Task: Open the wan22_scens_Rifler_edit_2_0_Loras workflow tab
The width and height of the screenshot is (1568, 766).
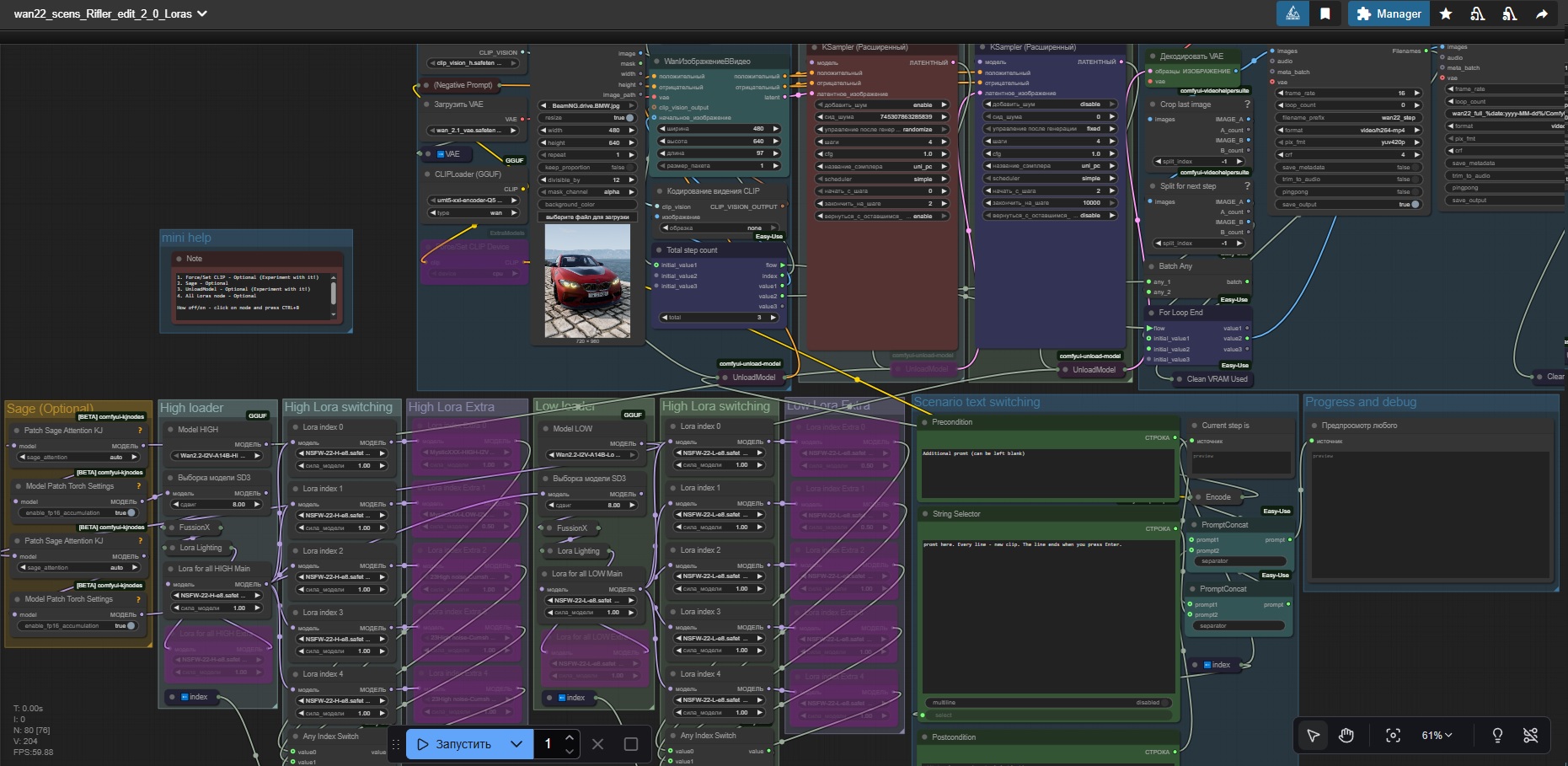Action: click(x=103, y=13)
